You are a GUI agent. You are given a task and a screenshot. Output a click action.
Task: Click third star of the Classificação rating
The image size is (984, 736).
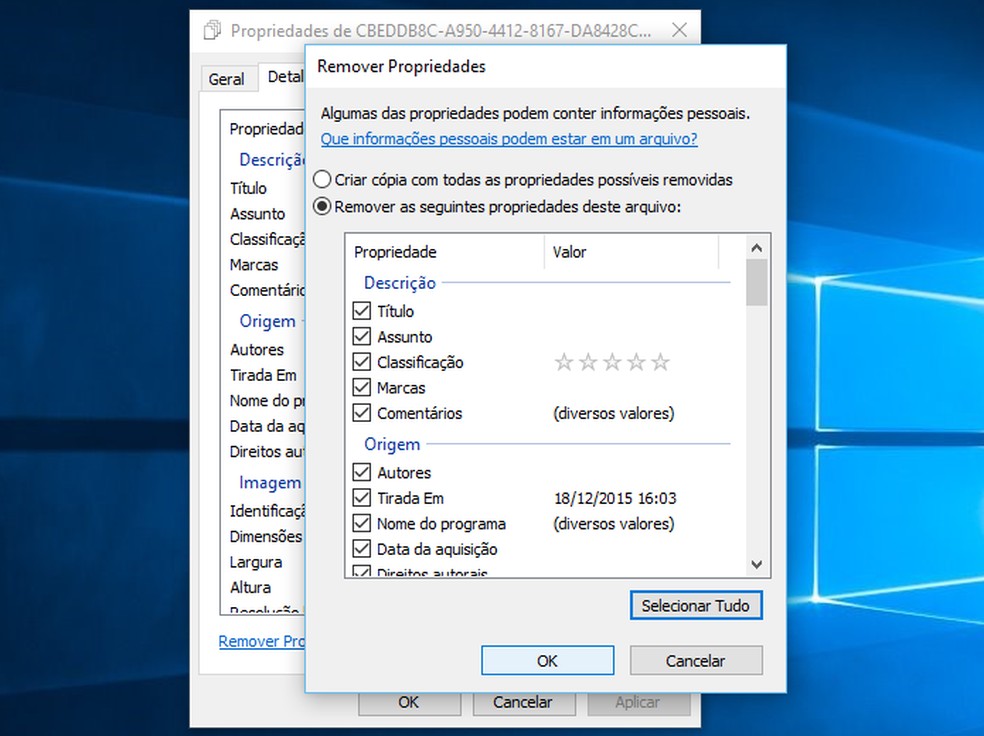[612, 362]
